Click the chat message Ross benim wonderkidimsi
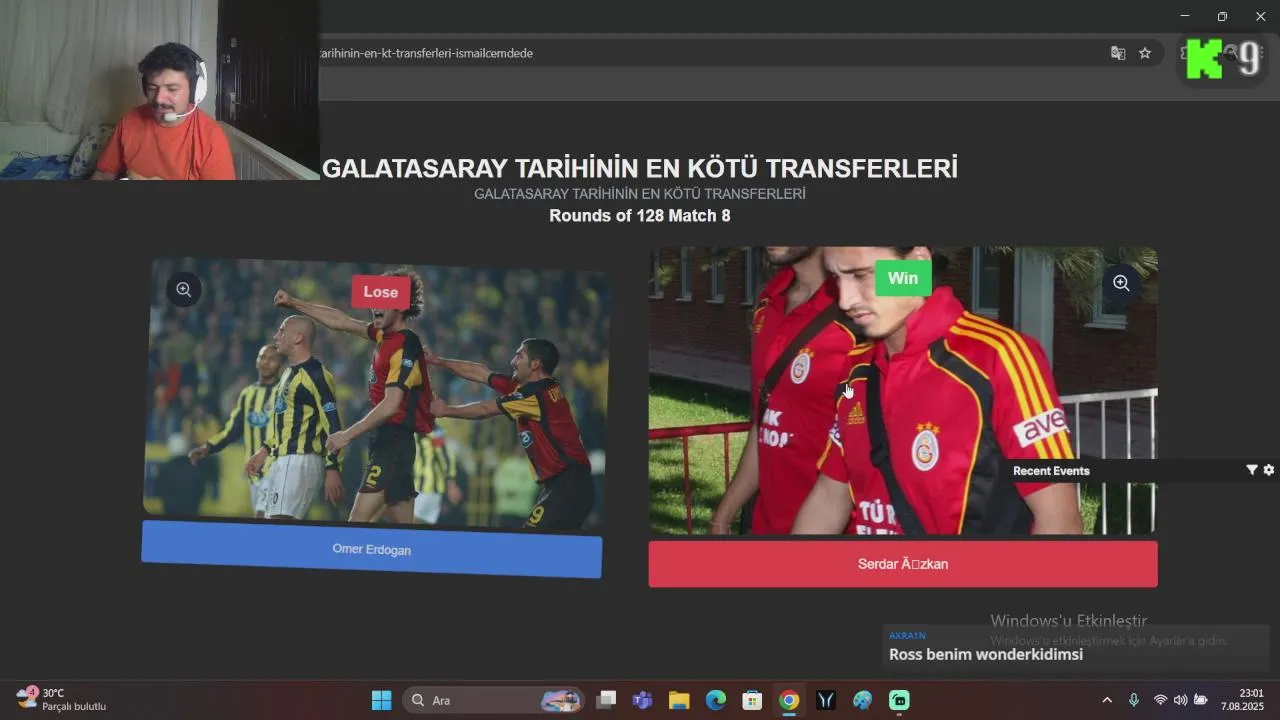This screenshot has width=1280, height=720. [x=986, y=655]
